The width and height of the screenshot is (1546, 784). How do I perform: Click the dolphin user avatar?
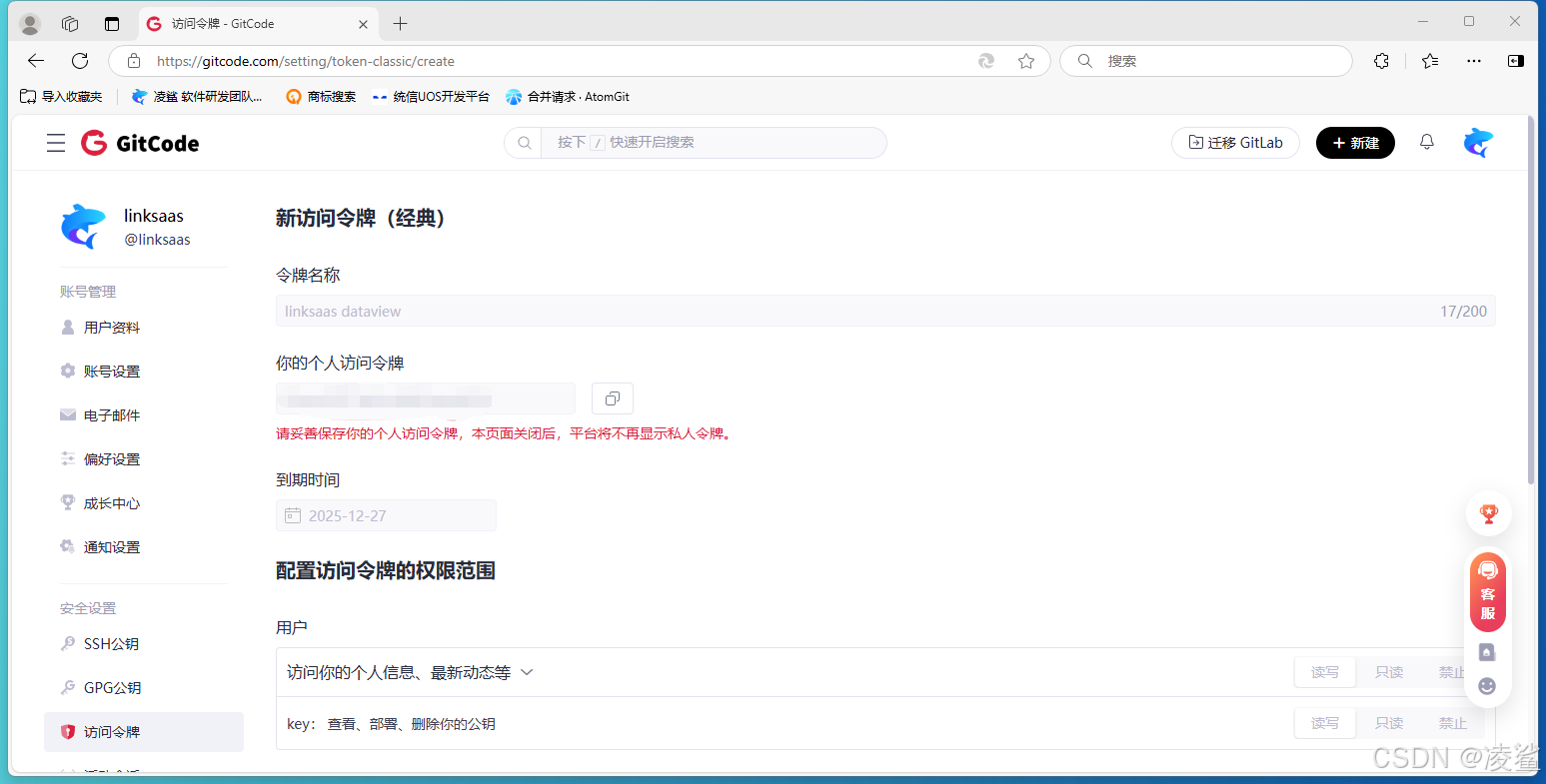[x=1478, y=142]
